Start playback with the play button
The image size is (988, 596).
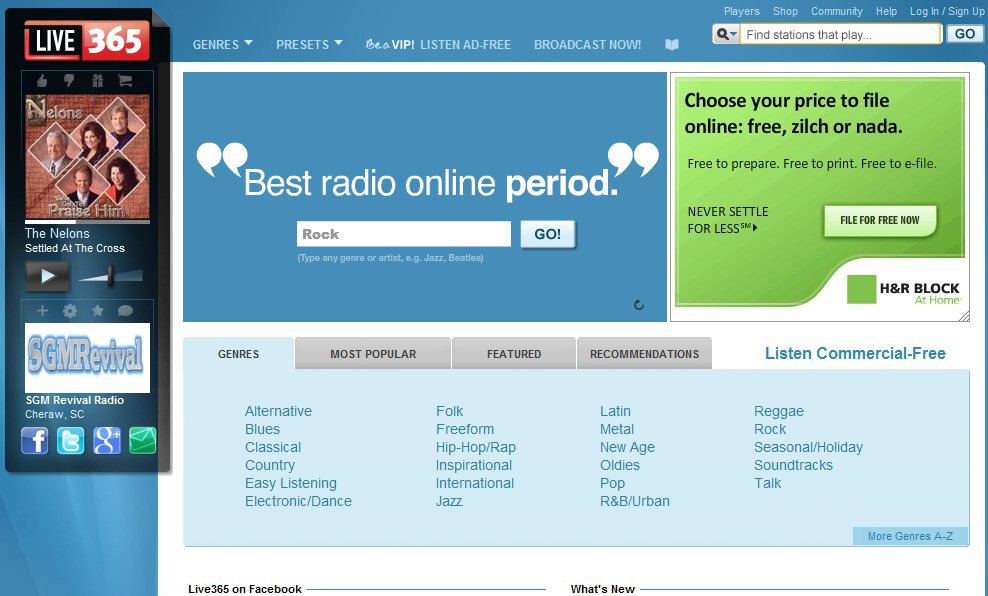pyautogui.click(x=47, y=276)
